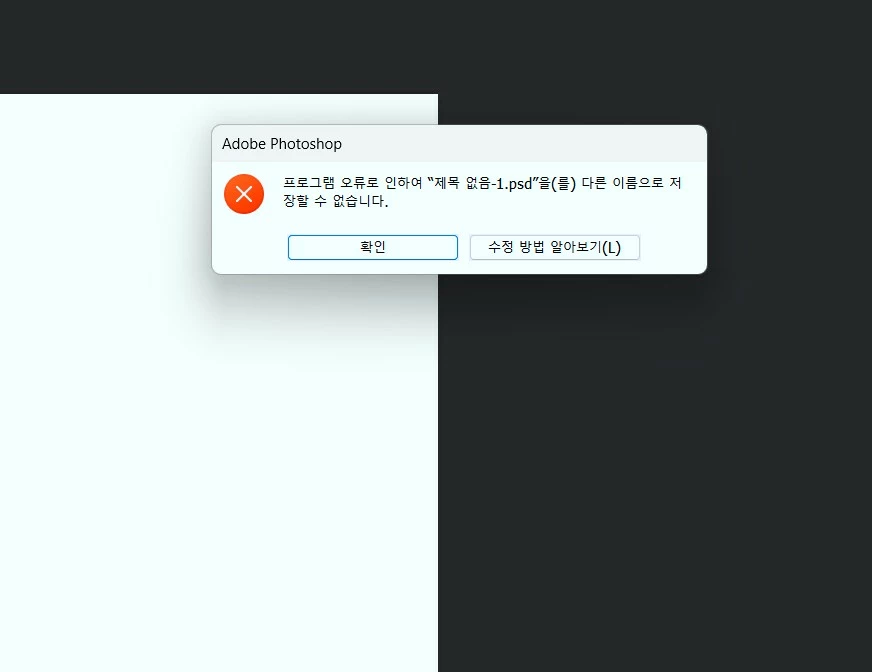Click the "프로그램 오류로" text in the error message
This screenshot has height=672, width=872.
330,183
